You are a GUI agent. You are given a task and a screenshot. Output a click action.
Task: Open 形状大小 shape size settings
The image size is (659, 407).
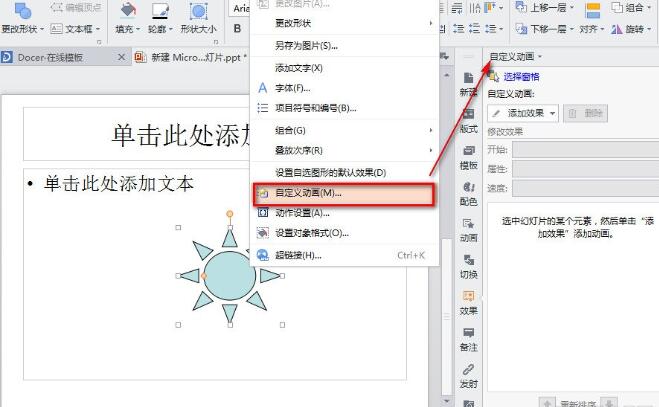(x=198, y=18)
